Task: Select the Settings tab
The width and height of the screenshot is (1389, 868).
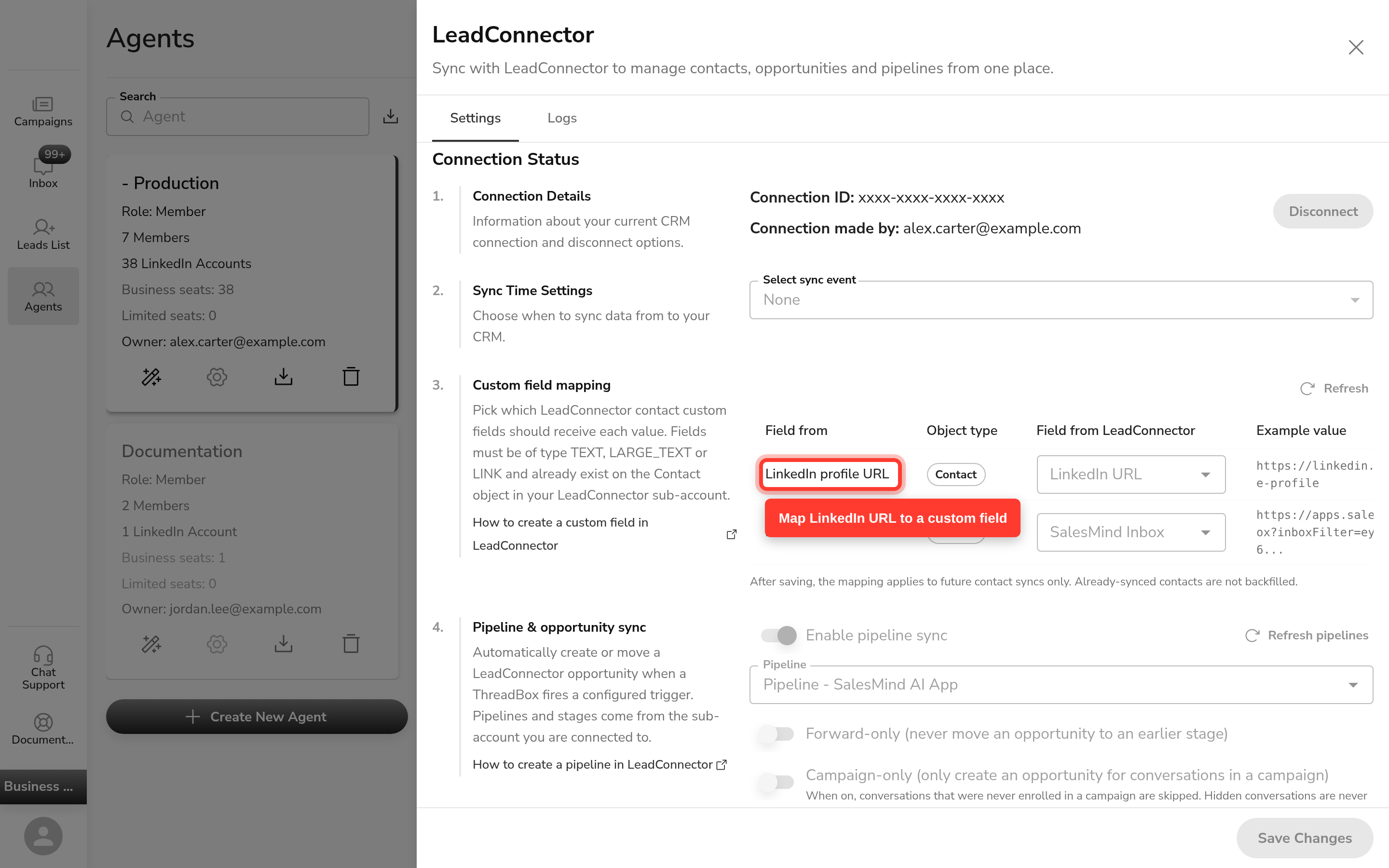Action: 475,118
